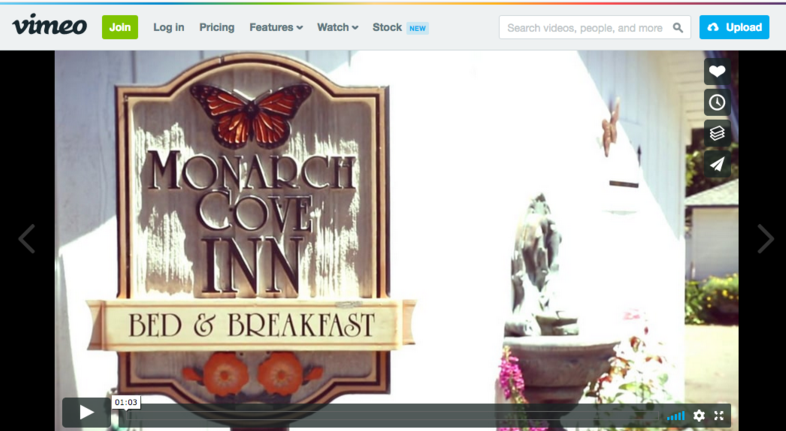Viewport: 786px width, 431px height.
Task: Enter fullscreen mode
Action: click(x=719, y=415)
